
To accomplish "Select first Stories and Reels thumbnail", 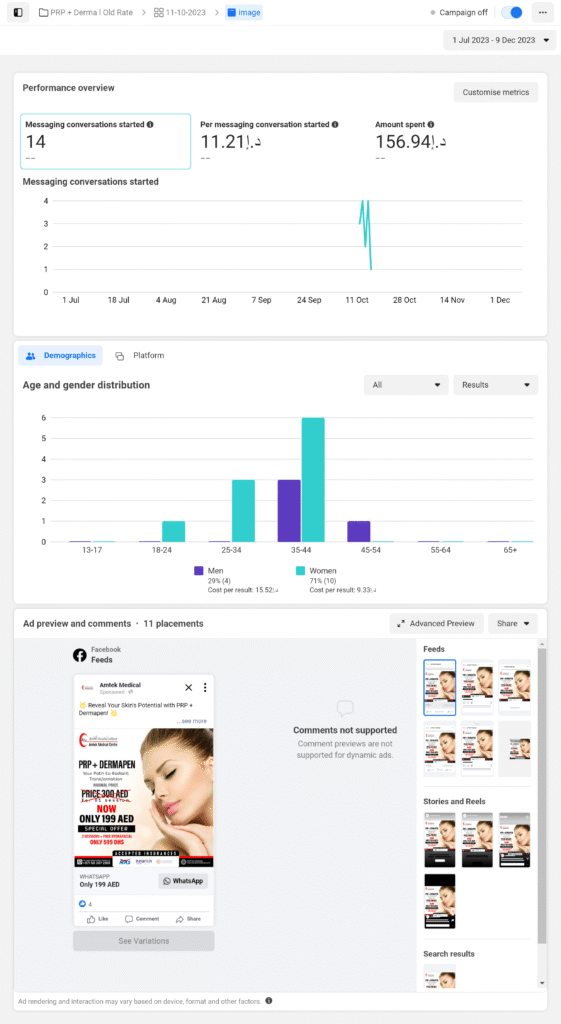I will (440, 839).
